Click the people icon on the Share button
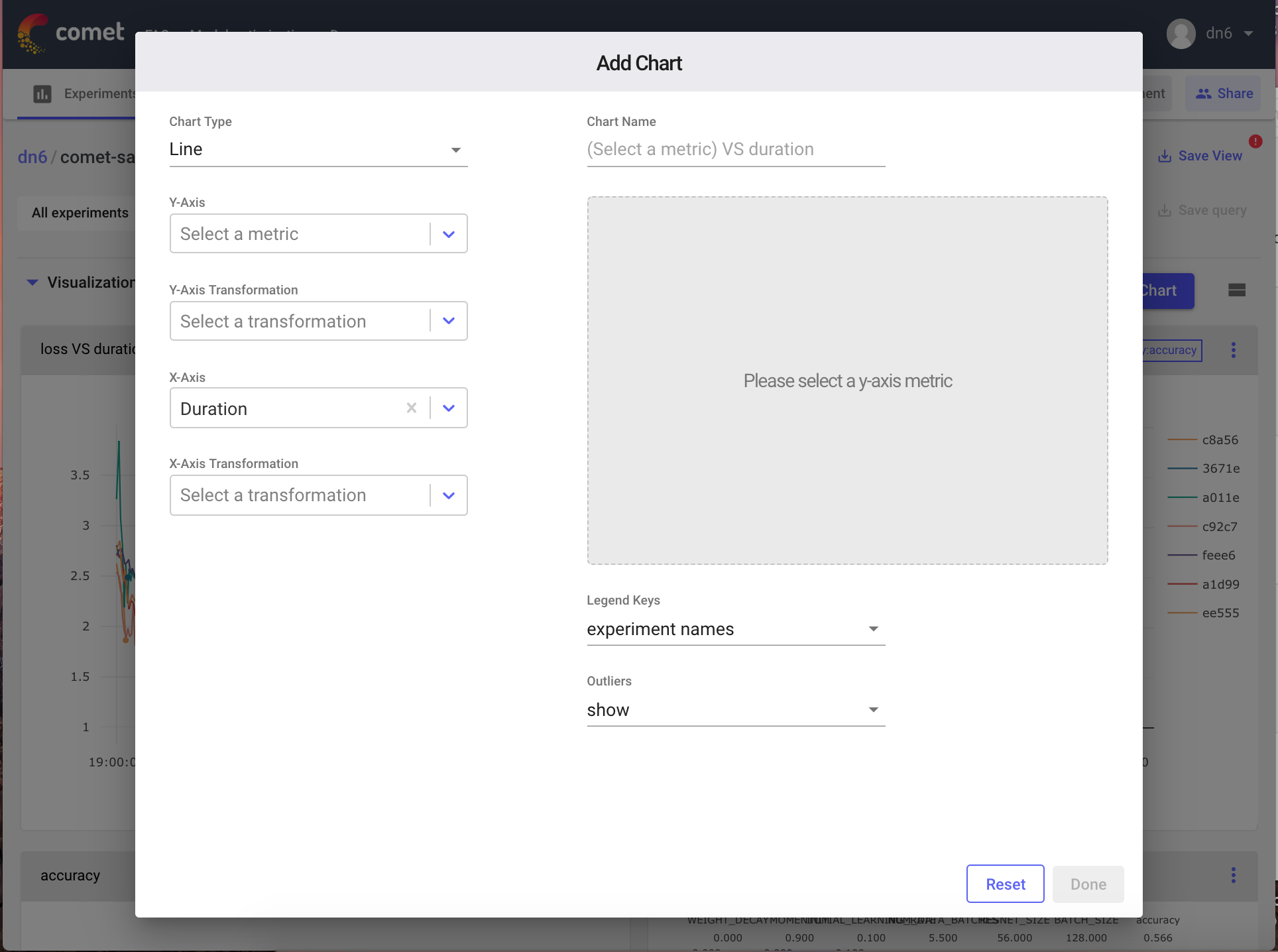The height and width of the screenshot is (952, 1278). (1204, 93)
